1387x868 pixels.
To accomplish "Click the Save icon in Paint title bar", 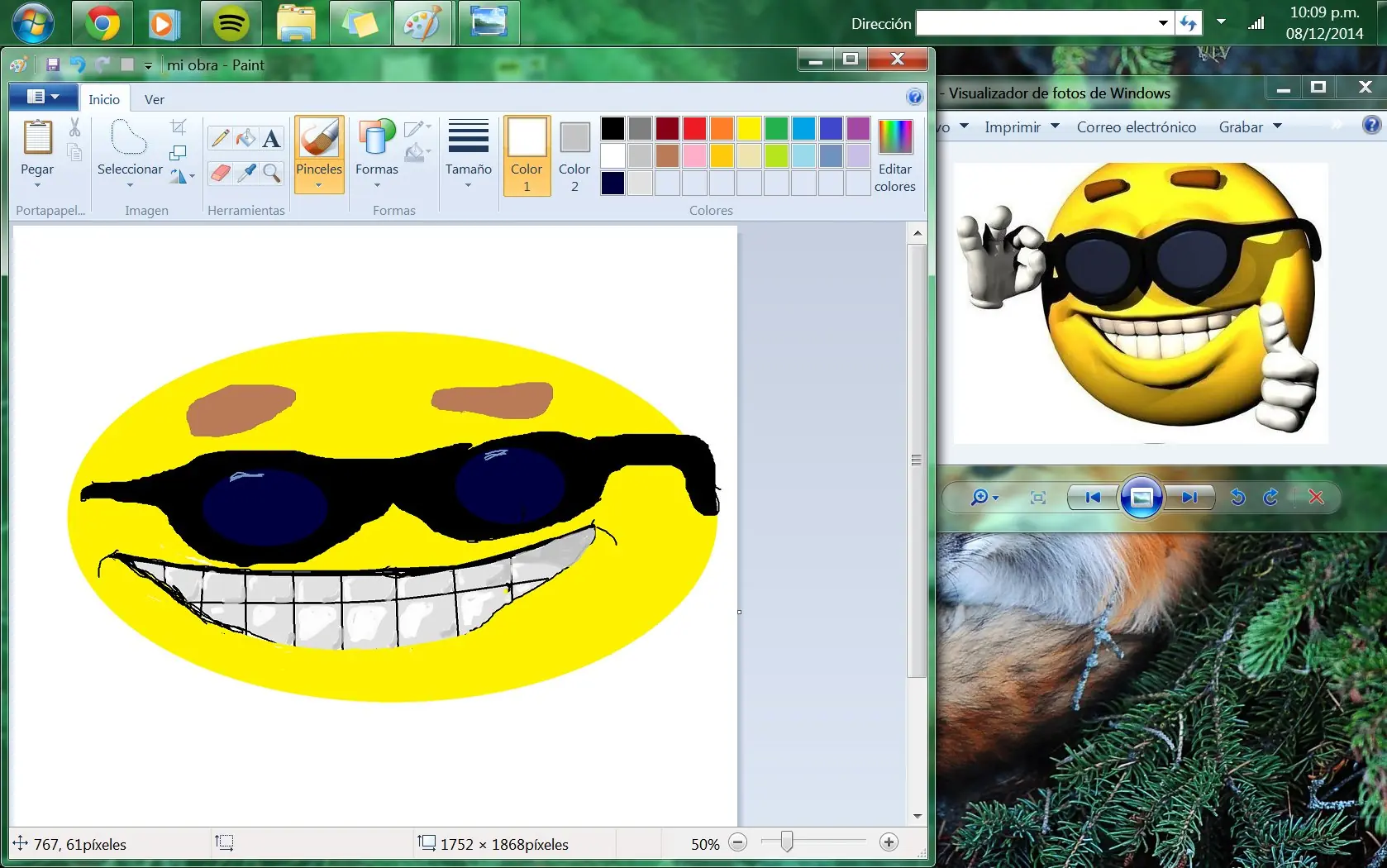I will click(x=53, y=64).
